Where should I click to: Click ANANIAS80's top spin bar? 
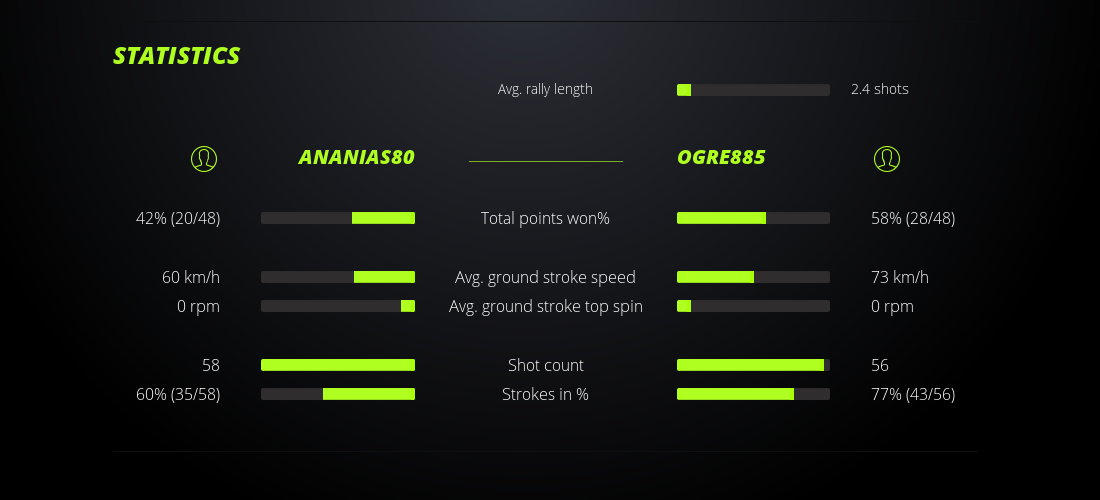click(338, 306)
